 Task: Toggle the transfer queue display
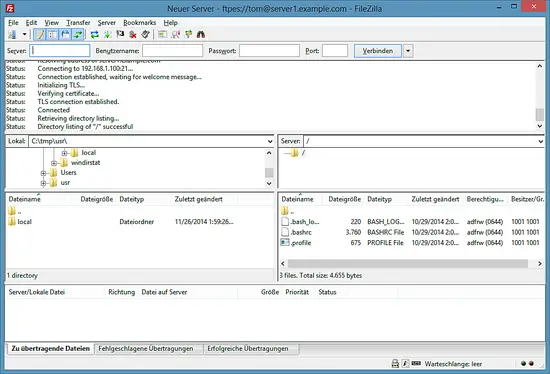click(x=78, y=34)
